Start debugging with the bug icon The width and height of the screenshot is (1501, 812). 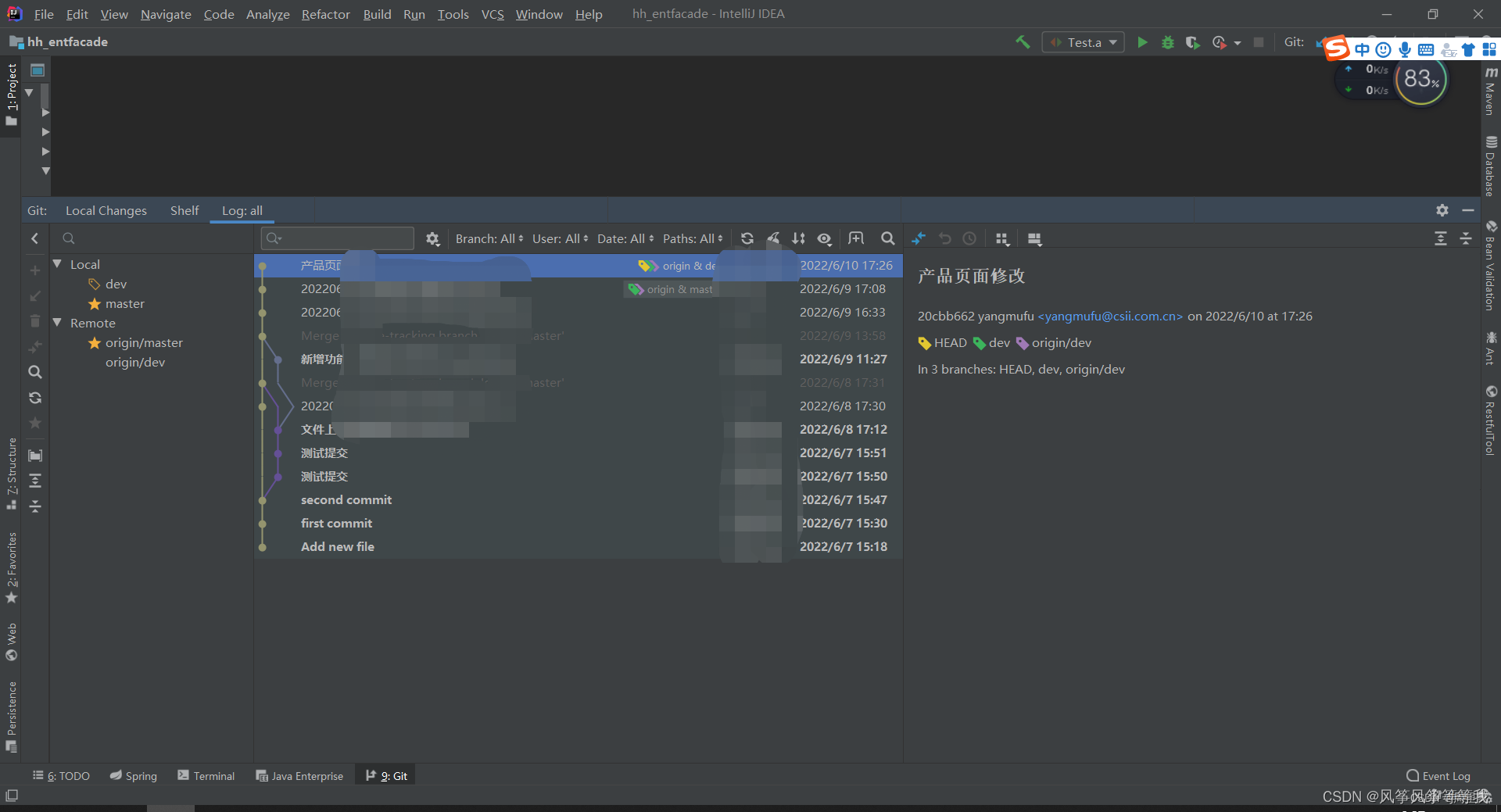pyautogui.click(x=1167, y=42)
